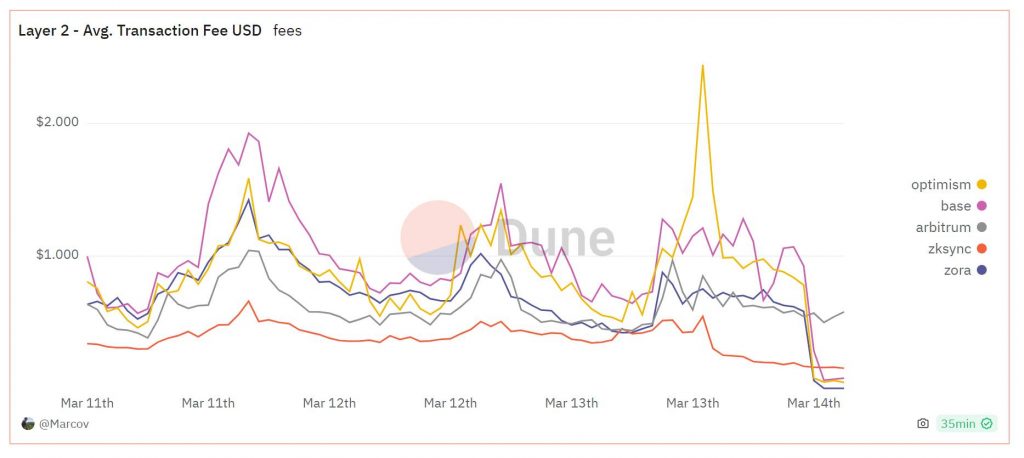Click the Mar 14th x-axis label
1024x458 pixels.
coord(814,403)
